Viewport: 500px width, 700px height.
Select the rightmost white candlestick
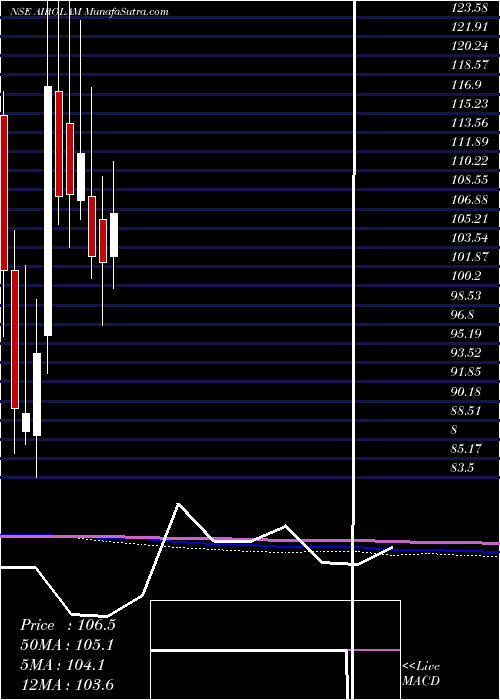pos(114,235)
